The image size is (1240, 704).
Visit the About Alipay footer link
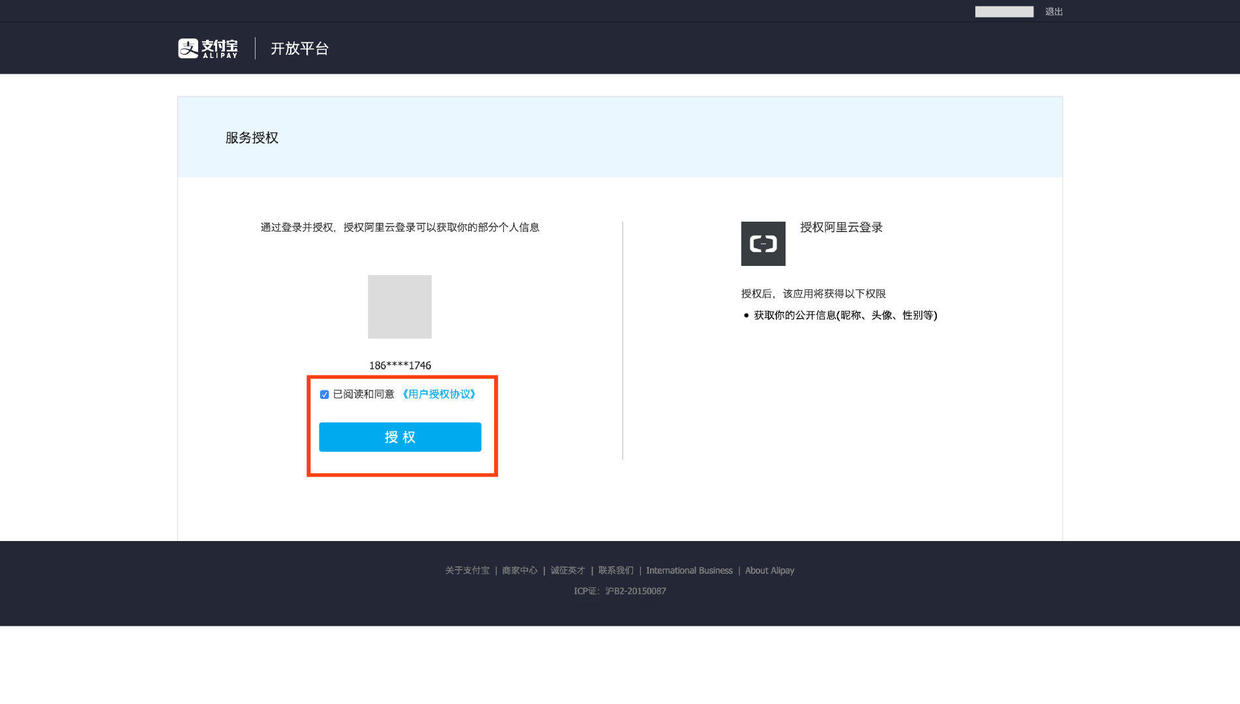(770, 571)
